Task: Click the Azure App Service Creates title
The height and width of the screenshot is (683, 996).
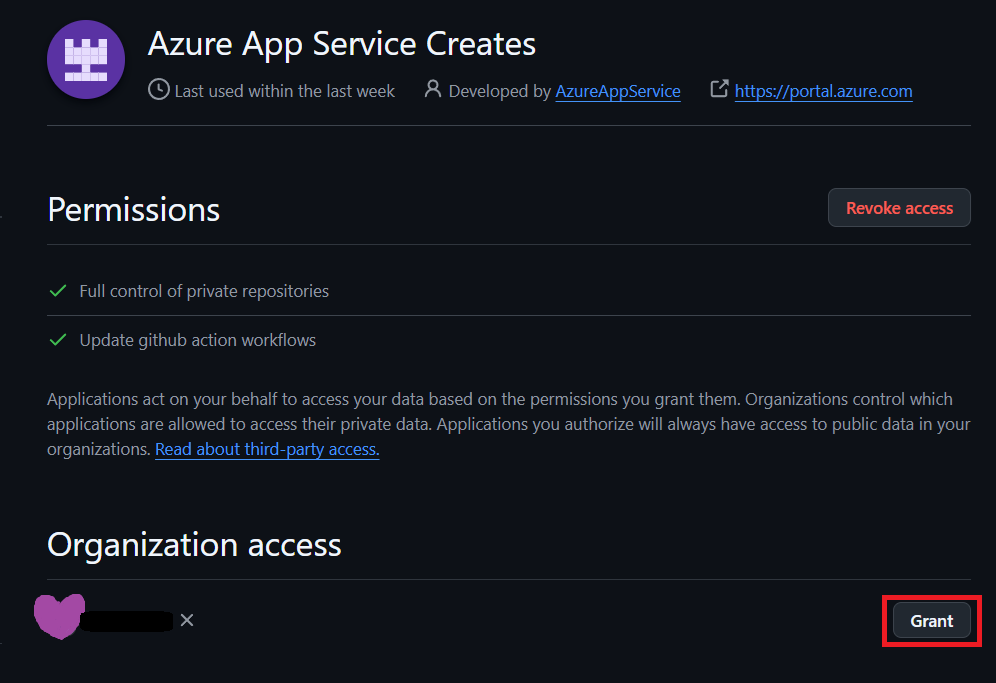Action: pos(342,44)
